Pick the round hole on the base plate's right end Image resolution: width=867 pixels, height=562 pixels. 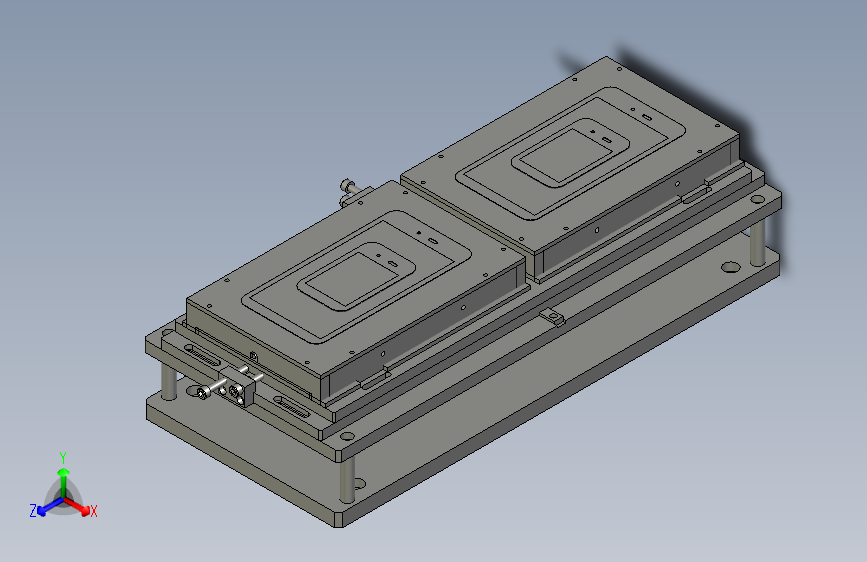click(730, 267)
